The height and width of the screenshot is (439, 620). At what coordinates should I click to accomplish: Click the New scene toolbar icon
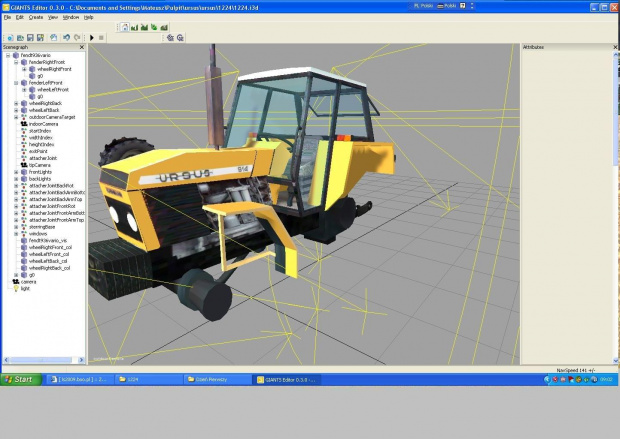[10, 38]
